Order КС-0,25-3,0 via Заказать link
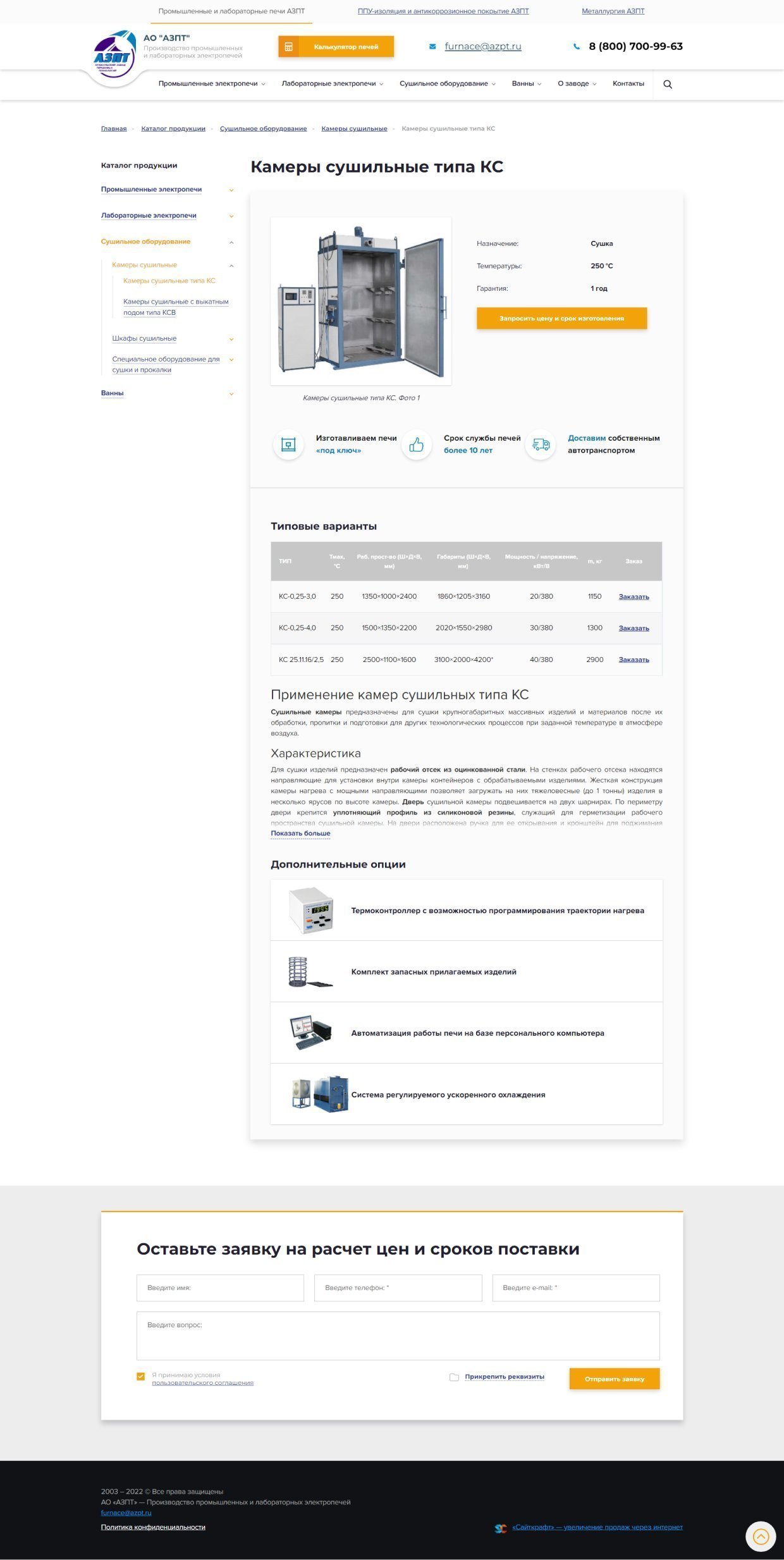The image size is (784, 1560). pos(634,597)
